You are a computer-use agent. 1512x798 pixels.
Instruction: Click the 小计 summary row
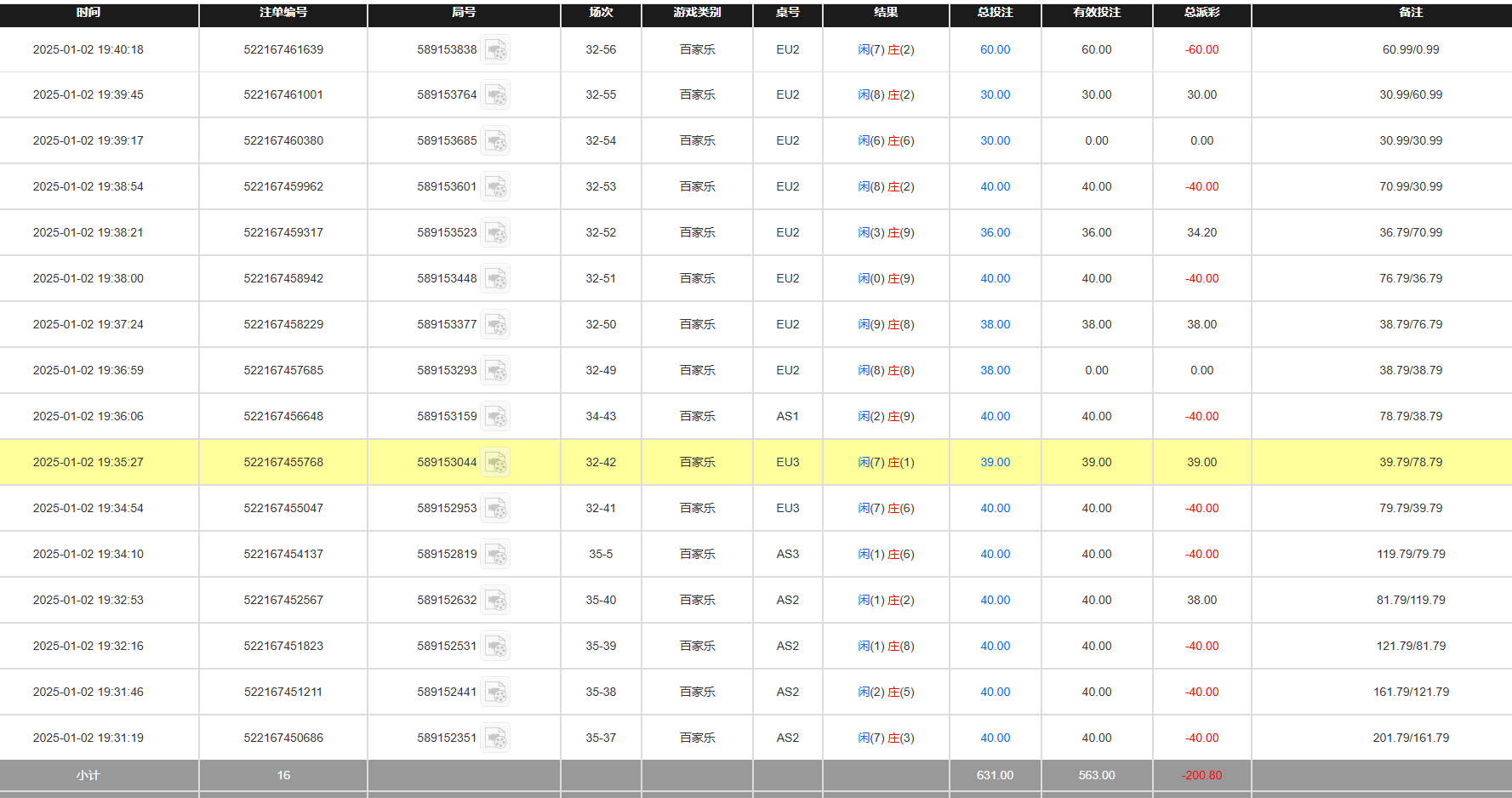tap(88, 775)
